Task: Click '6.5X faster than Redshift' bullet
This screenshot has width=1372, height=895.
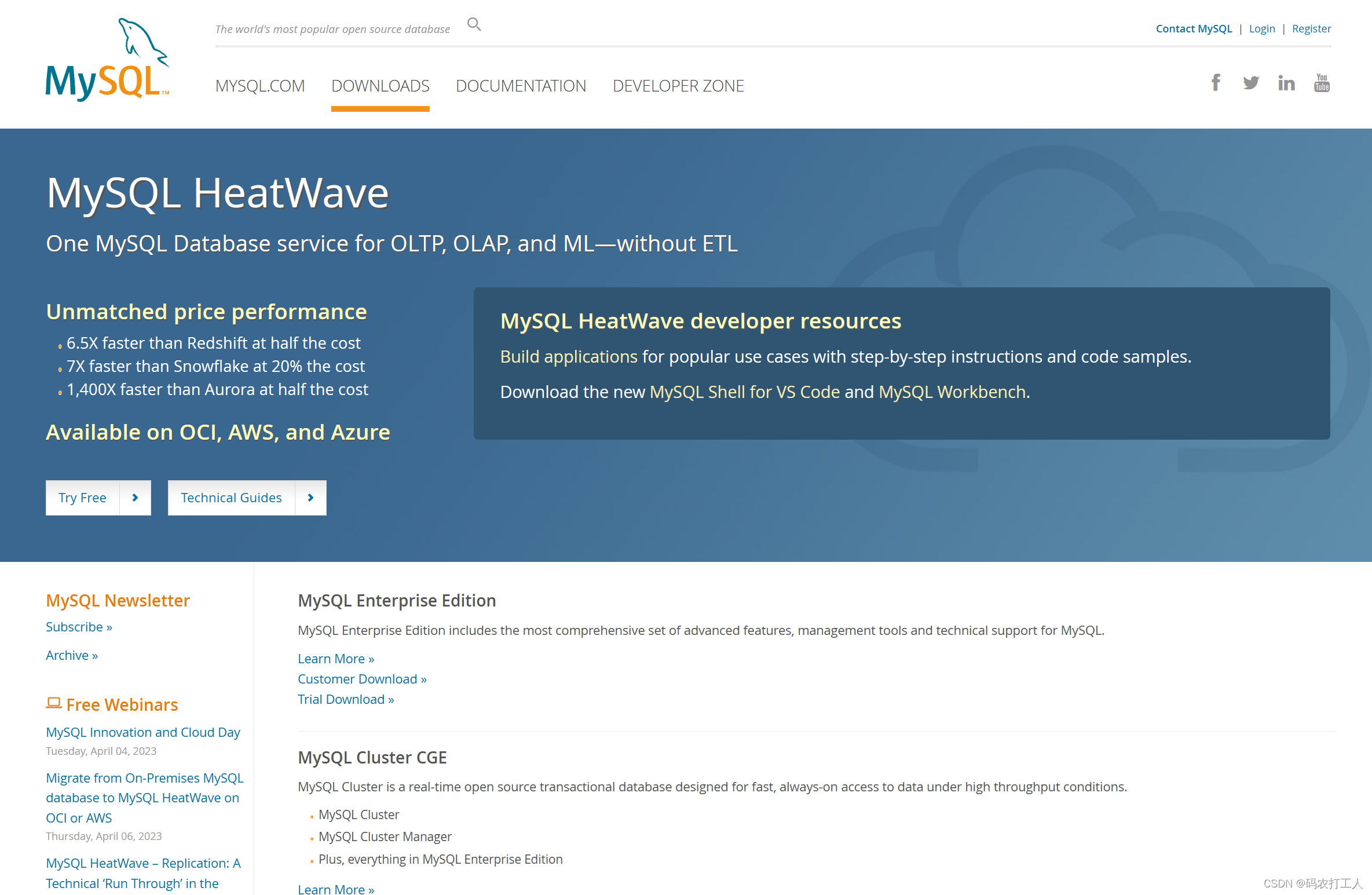Action: (x=214, y=343)
